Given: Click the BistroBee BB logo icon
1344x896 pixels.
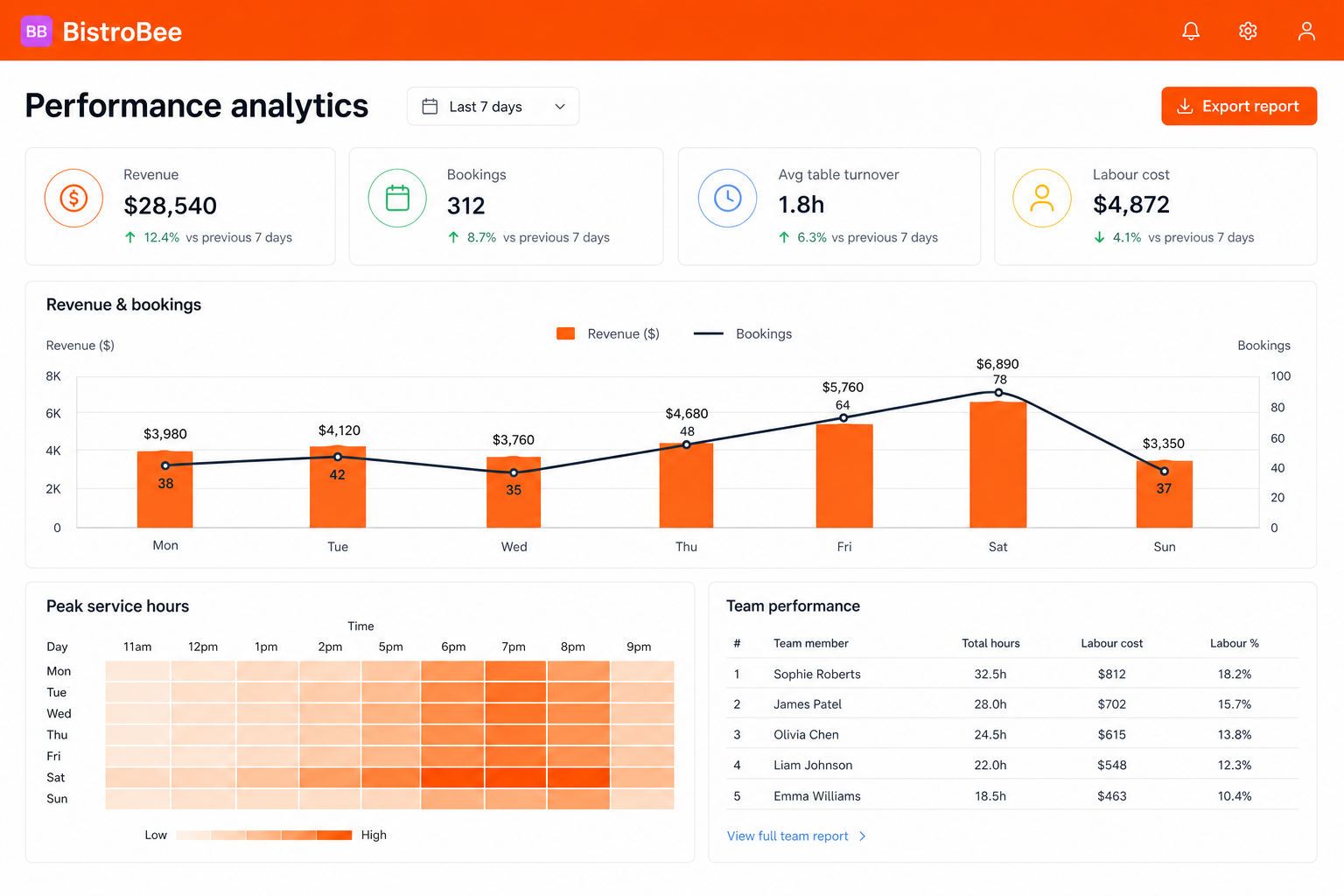Looking at the screenshot, I should [x=37, y=31].
